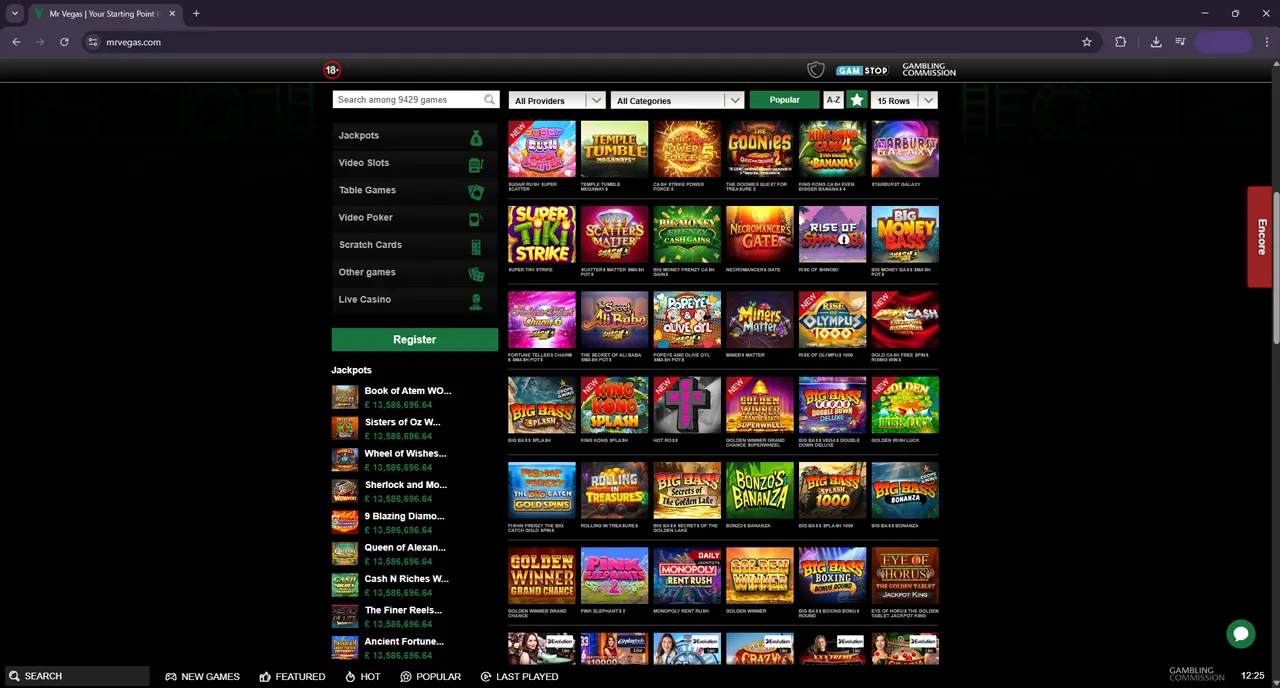Bookmark this page with the star icon
The image size is (1280, 688).
click(x=1087, y=42)
